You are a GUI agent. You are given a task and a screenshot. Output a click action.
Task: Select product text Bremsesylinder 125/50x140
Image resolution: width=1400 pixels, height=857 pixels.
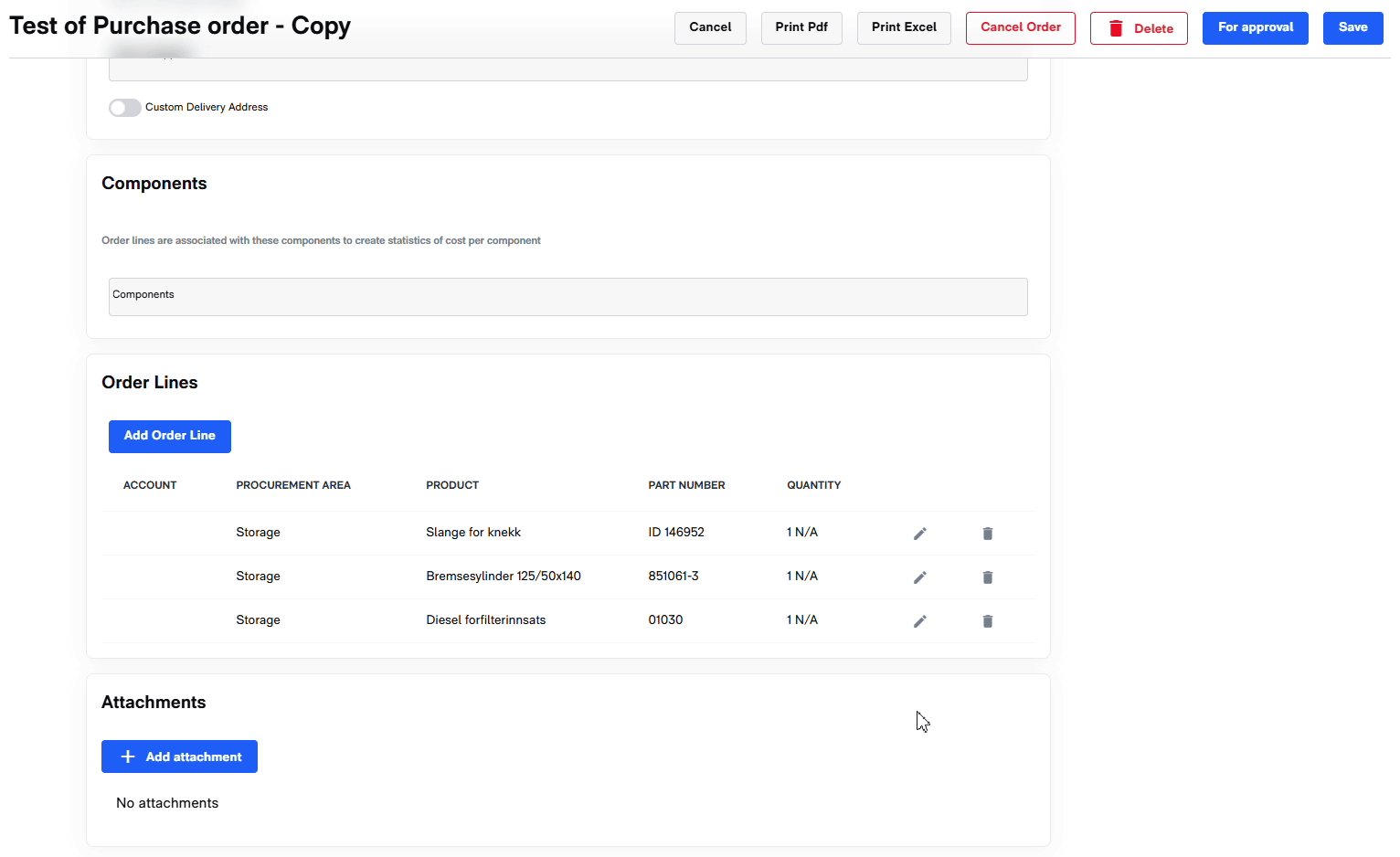504,577
